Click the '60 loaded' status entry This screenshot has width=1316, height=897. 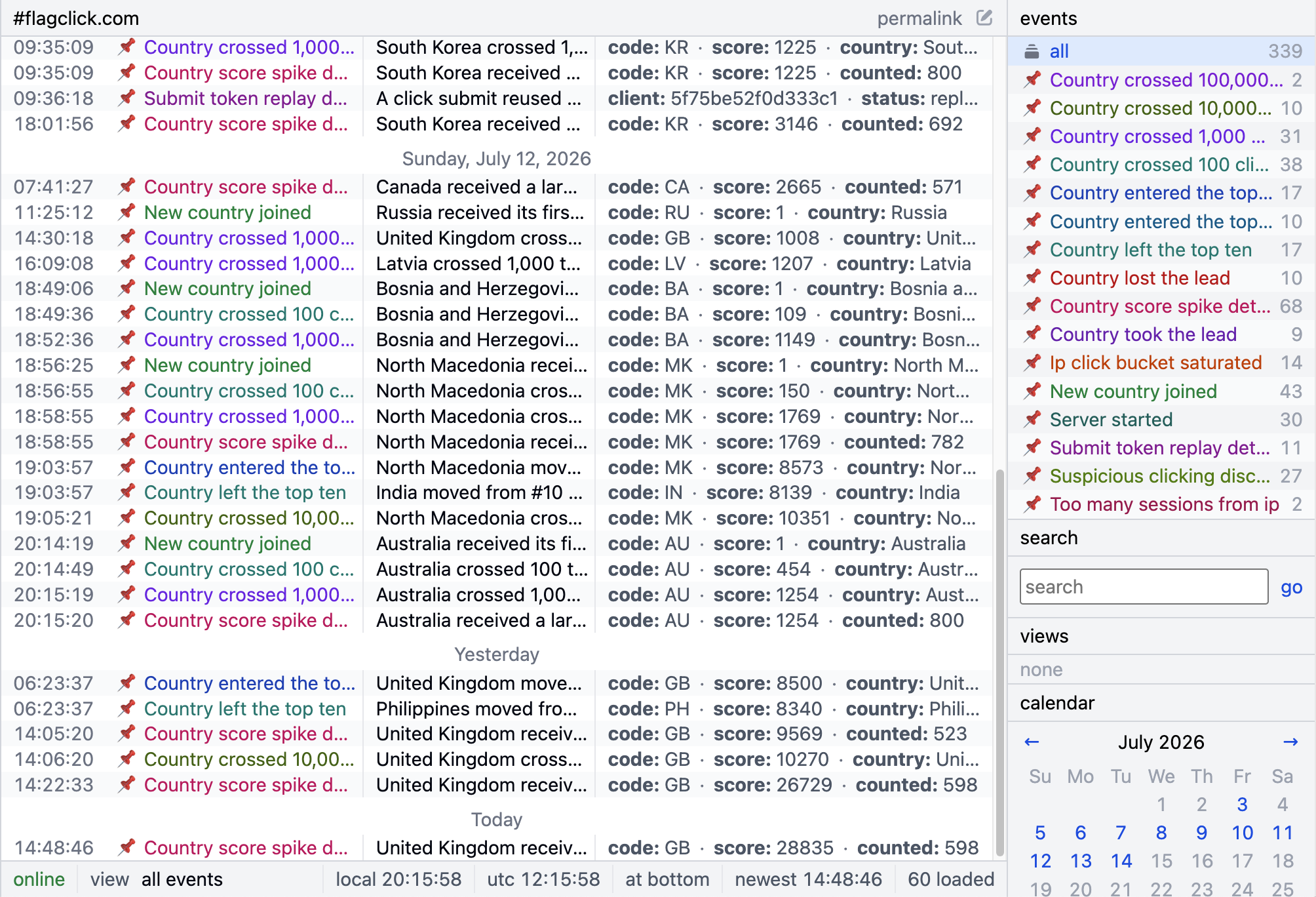pyautogui.click(x=951, y=879)
